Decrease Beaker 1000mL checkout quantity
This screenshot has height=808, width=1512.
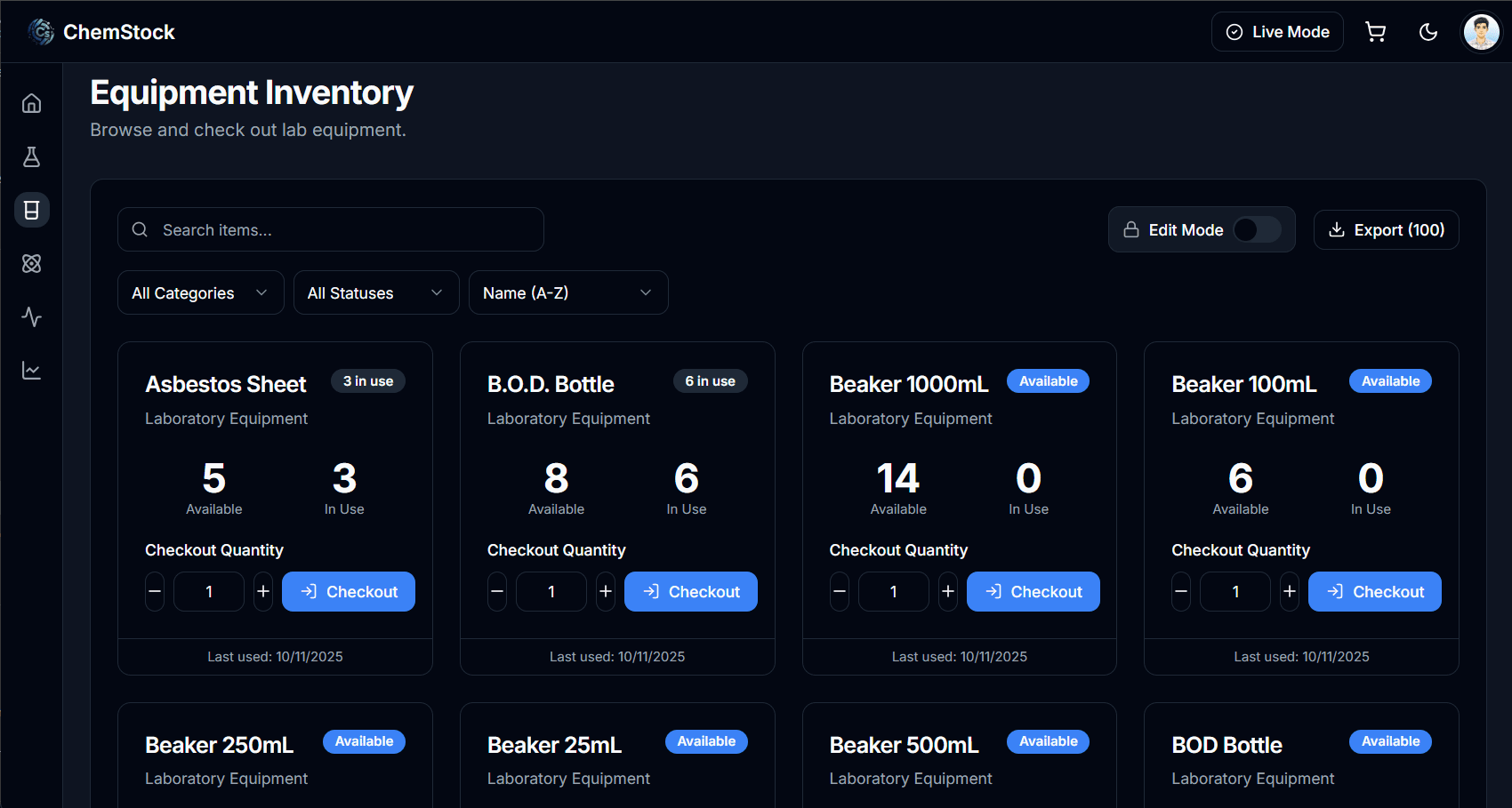click(840, 592)
